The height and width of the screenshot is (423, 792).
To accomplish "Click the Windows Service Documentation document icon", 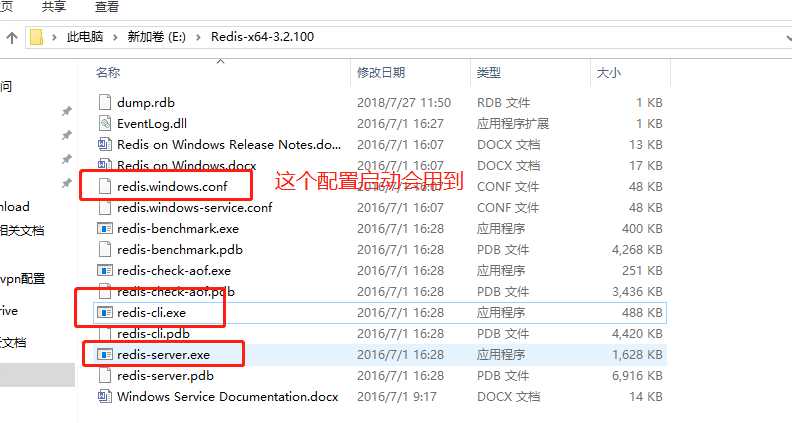I will pos(105,397).
